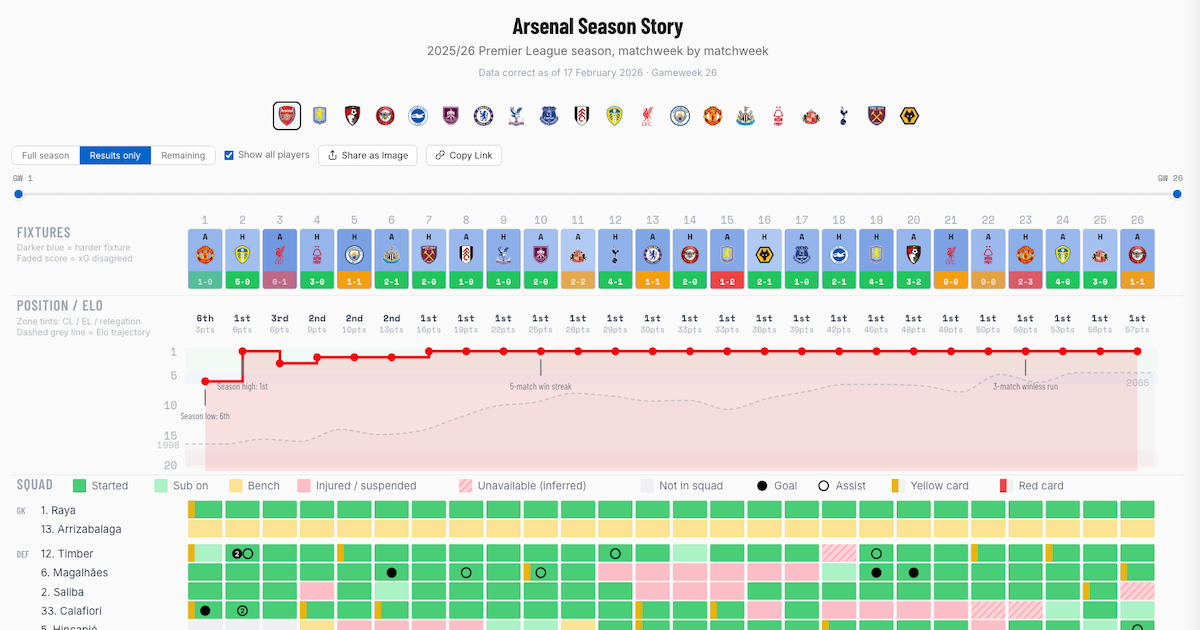
Task: Click the "Share as Image" button
Action: (x=369, y=155)
